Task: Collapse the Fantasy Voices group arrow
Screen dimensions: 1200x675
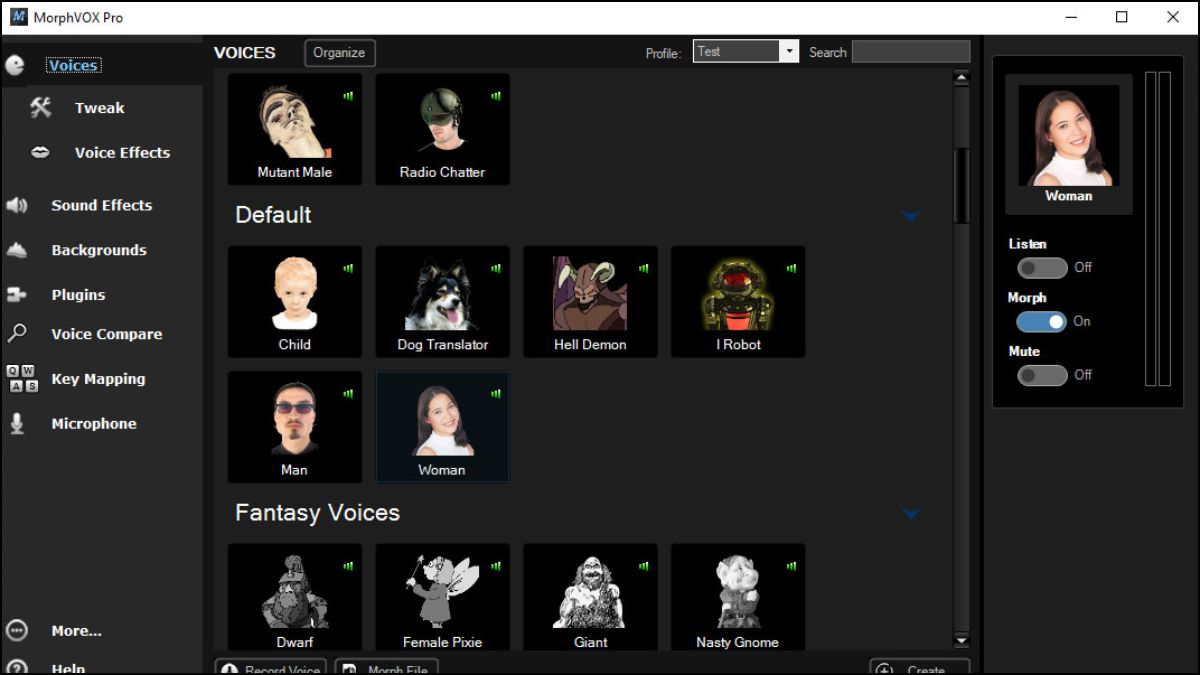Action: pos(911,514)
